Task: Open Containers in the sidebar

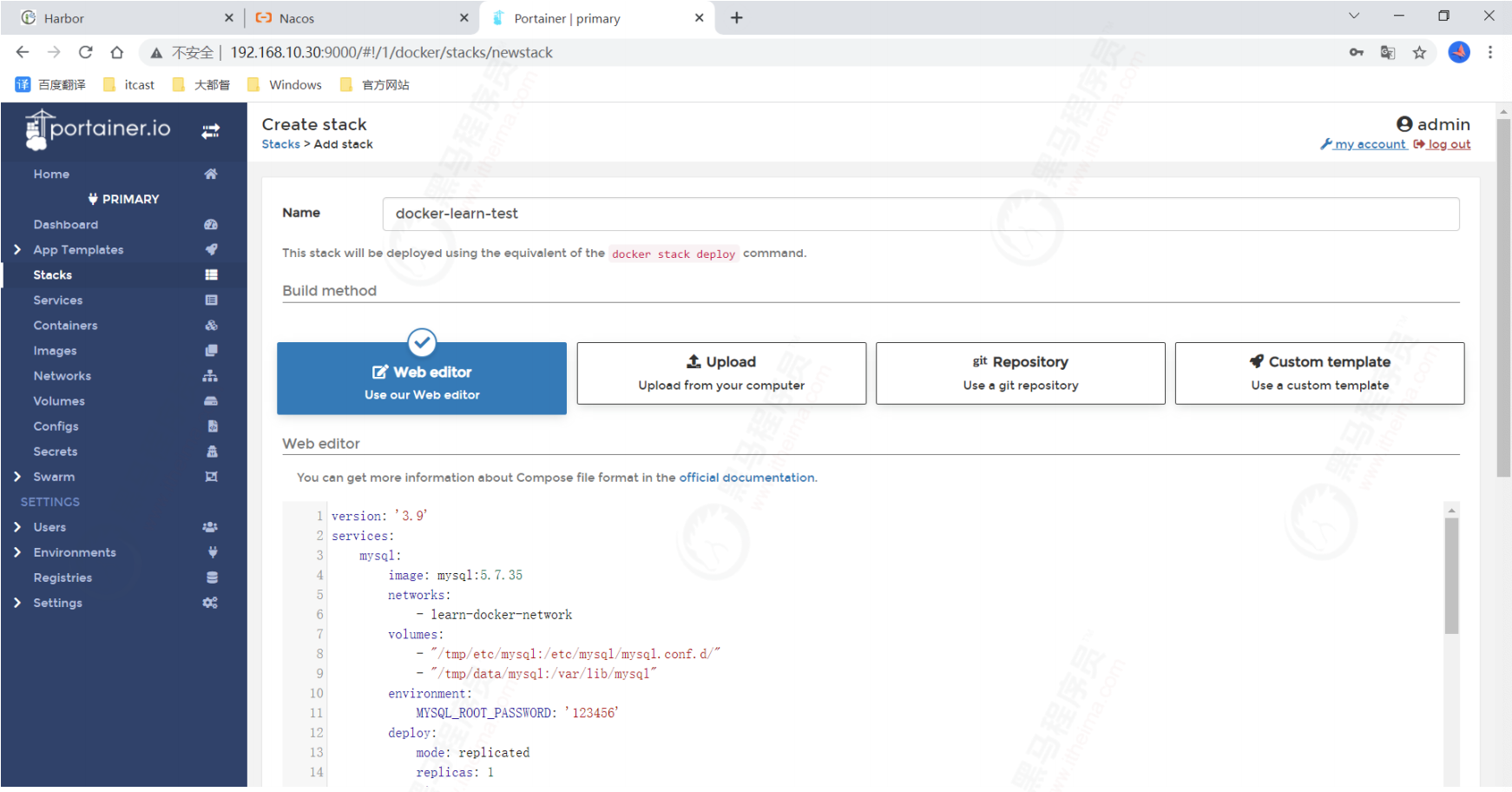Action: coord(65,325)
